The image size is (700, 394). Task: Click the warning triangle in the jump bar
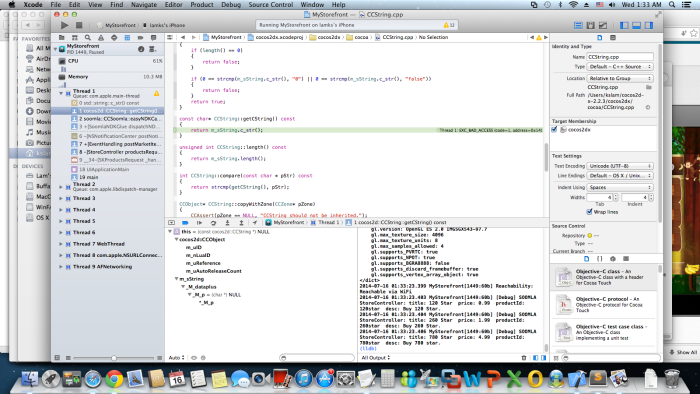pyautogui.click(x=538, y=37)
